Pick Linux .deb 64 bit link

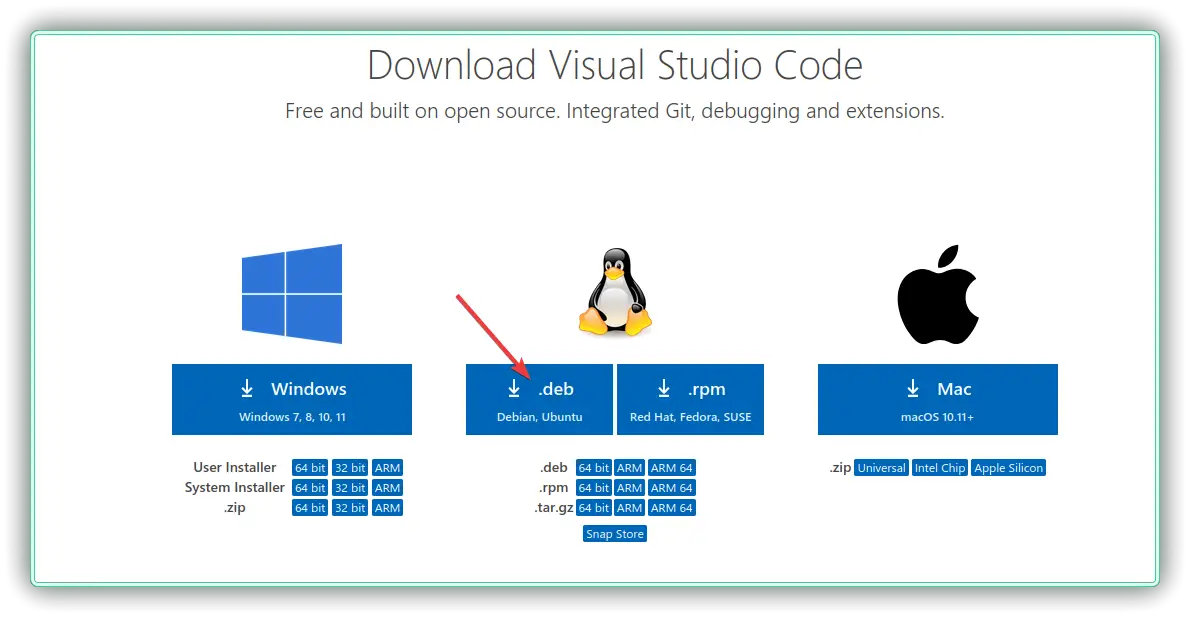(593, 467)
